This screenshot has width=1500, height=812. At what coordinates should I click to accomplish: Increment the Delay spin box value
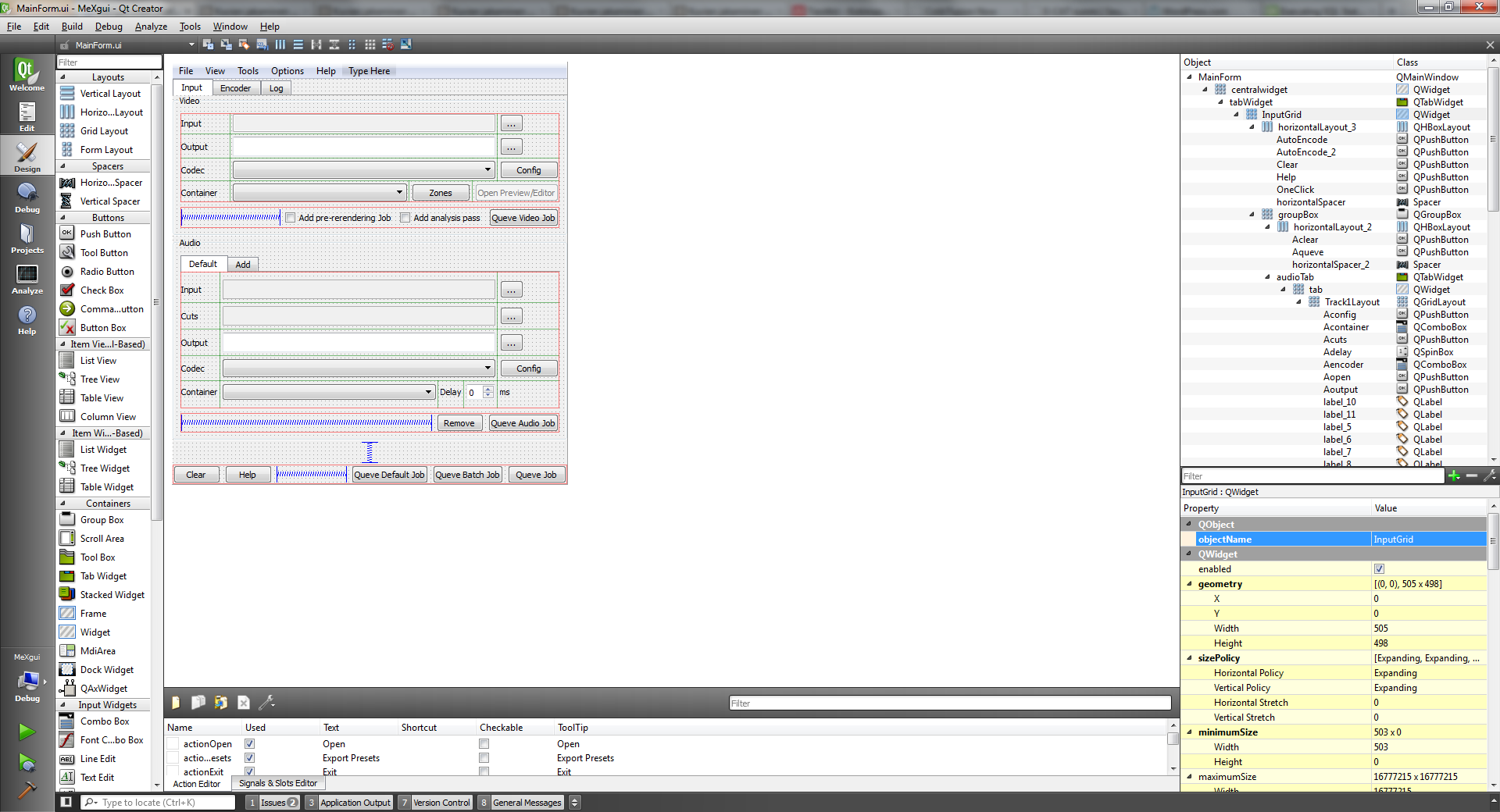[x=488, y=389]
